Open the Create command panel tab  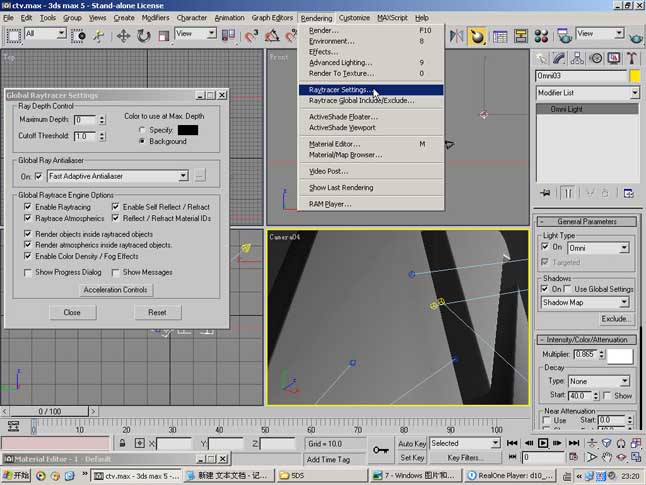point(541,59)
